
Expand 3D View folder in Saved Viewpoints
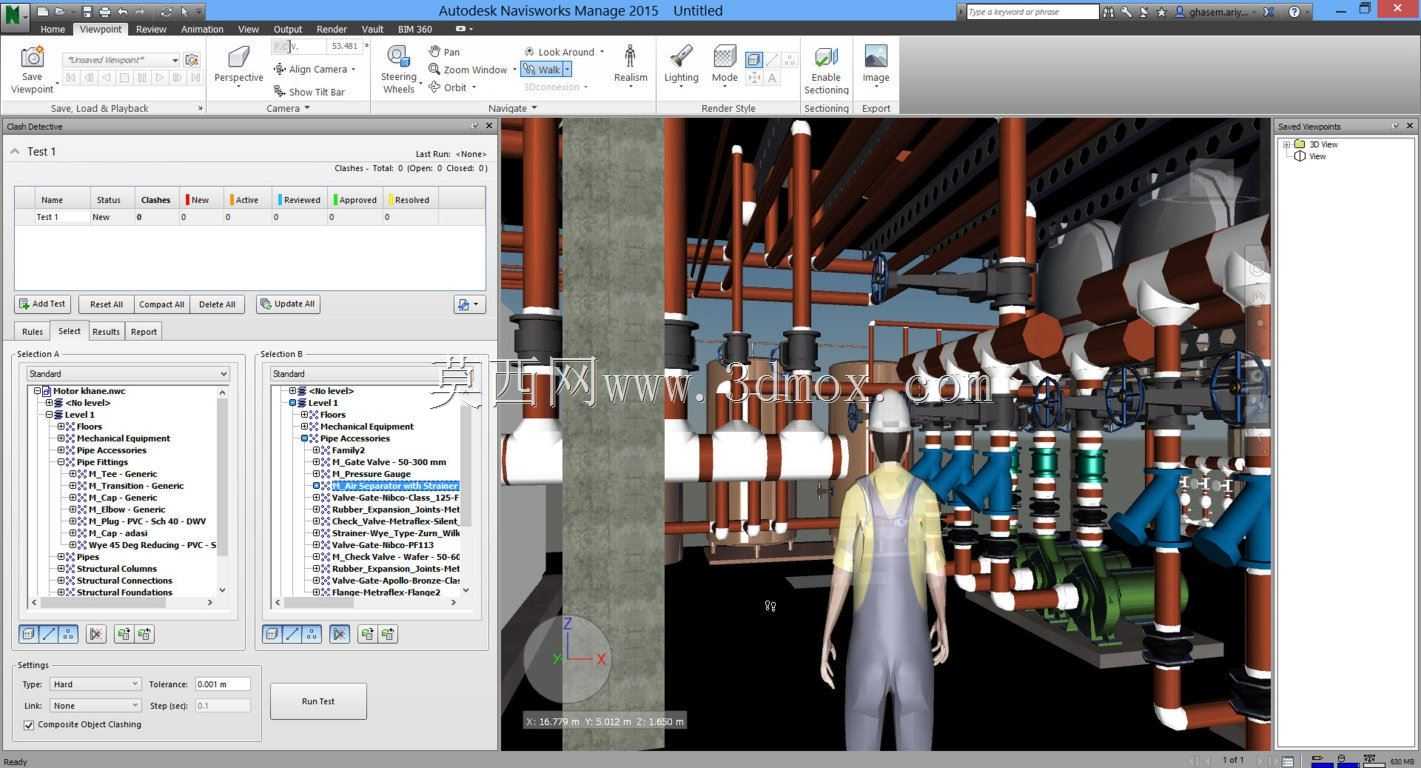tap(1287, 145)
